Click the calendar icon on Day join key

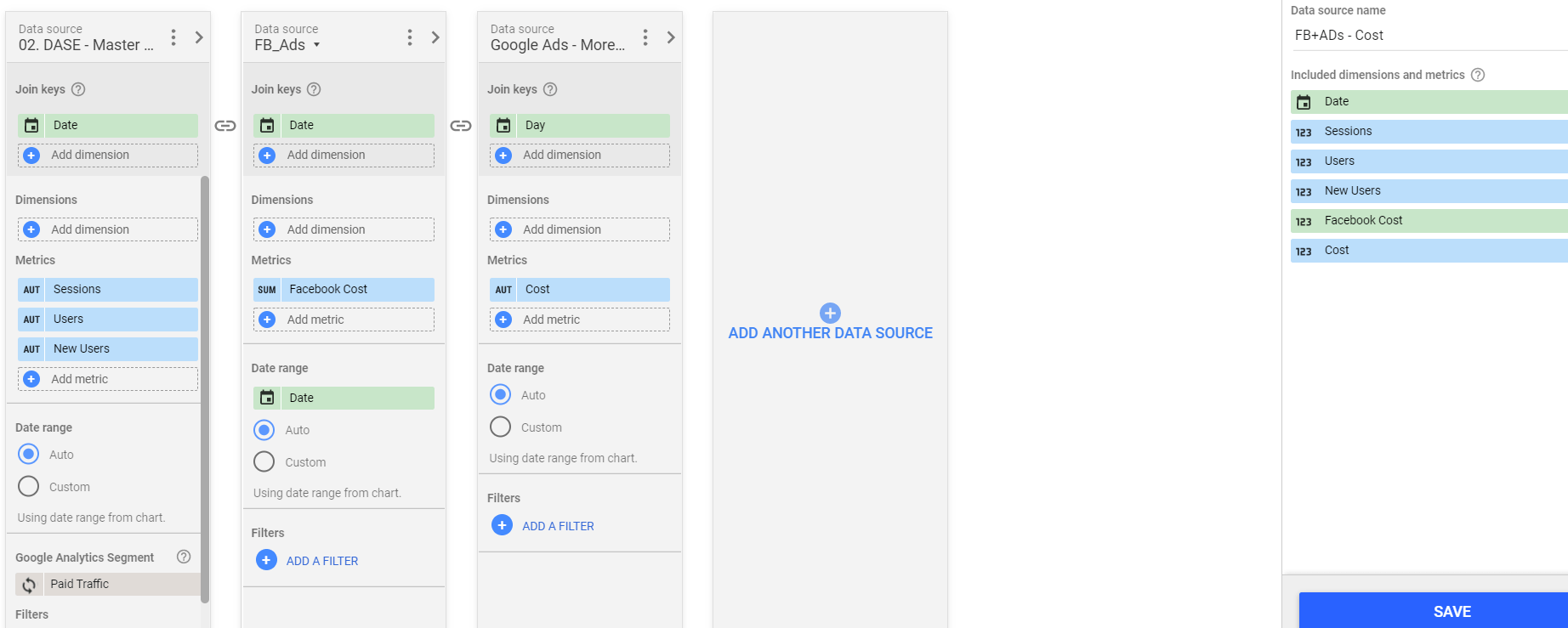(x=503, y=126)
